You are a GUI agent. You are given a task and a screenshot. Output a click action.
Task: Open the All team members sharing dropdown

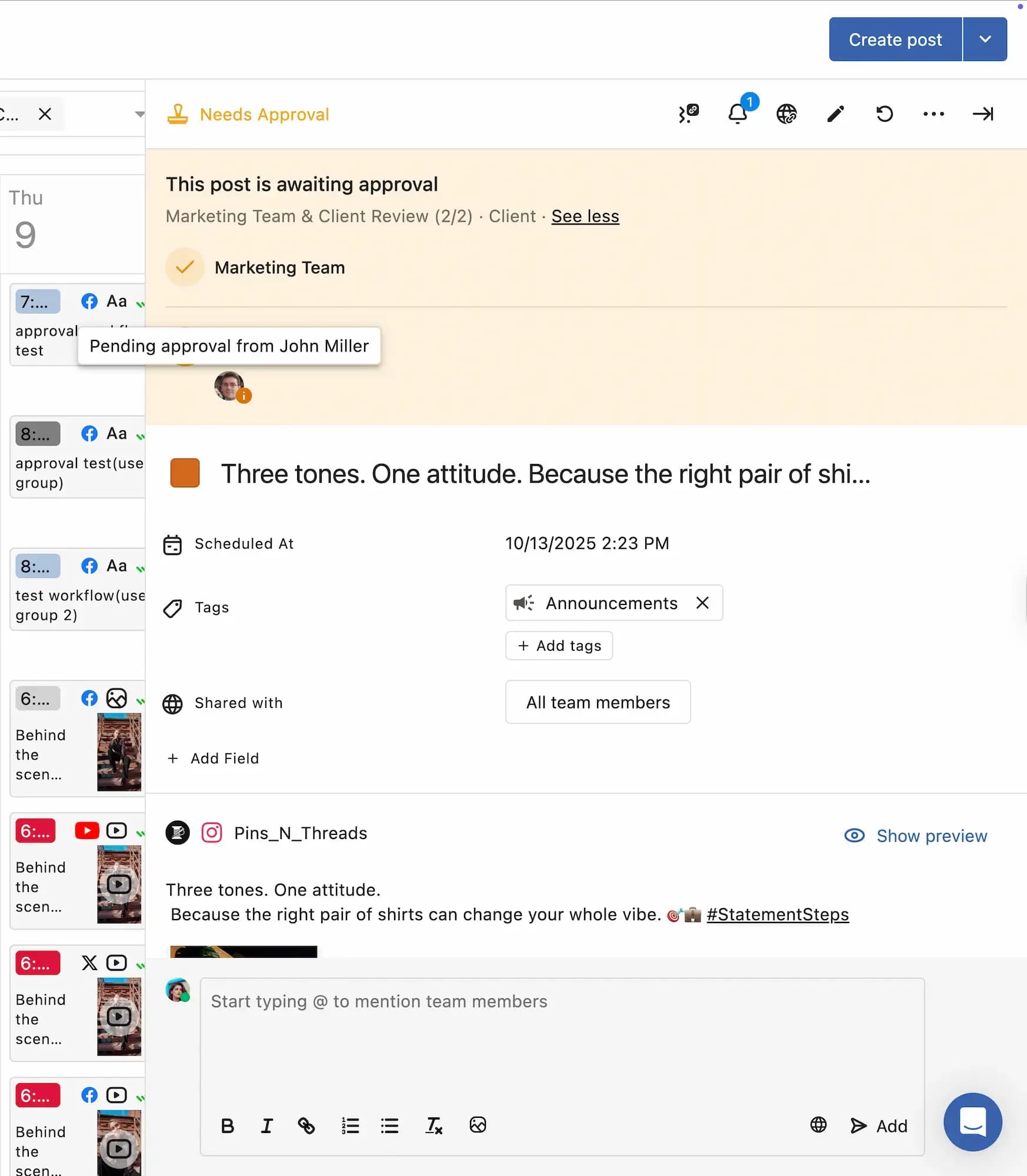(x=598, y=702)
